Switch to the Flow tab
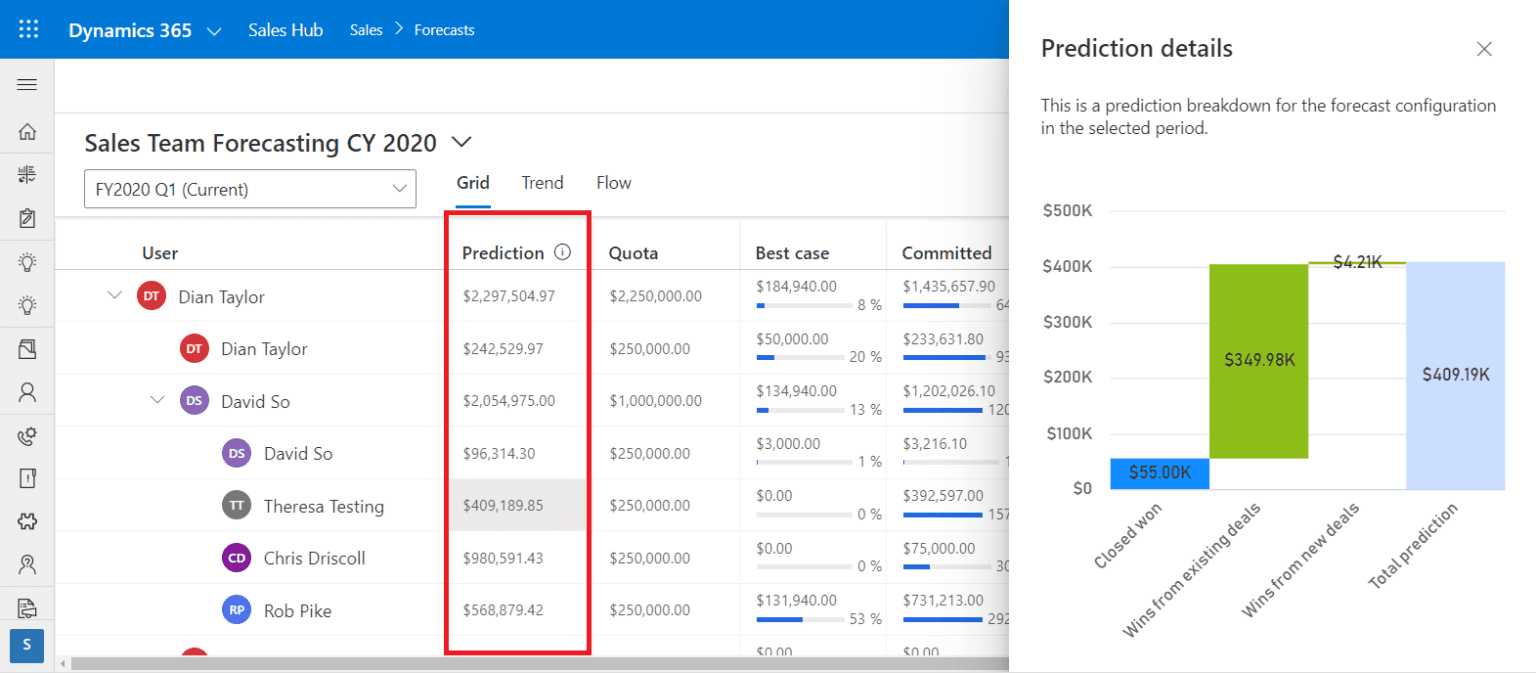 click(613, 182)
